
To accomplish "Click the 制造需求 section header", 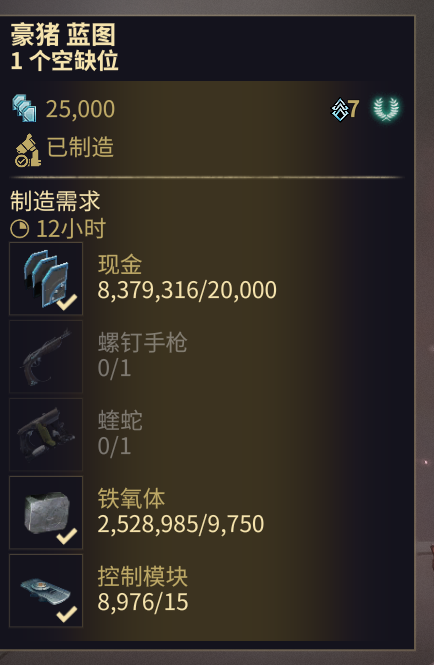I will click(55, 201).
